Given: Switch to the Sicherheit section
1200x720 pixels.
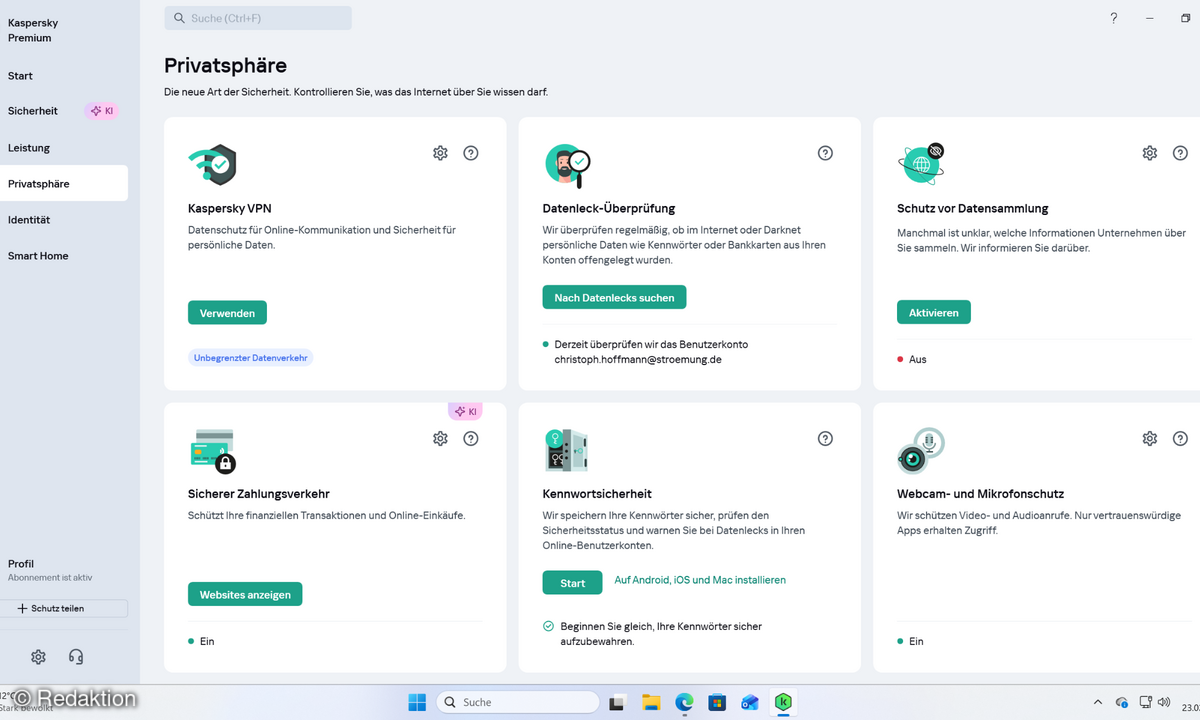Looking at the screenshot, I should click(x=33, y=111).
